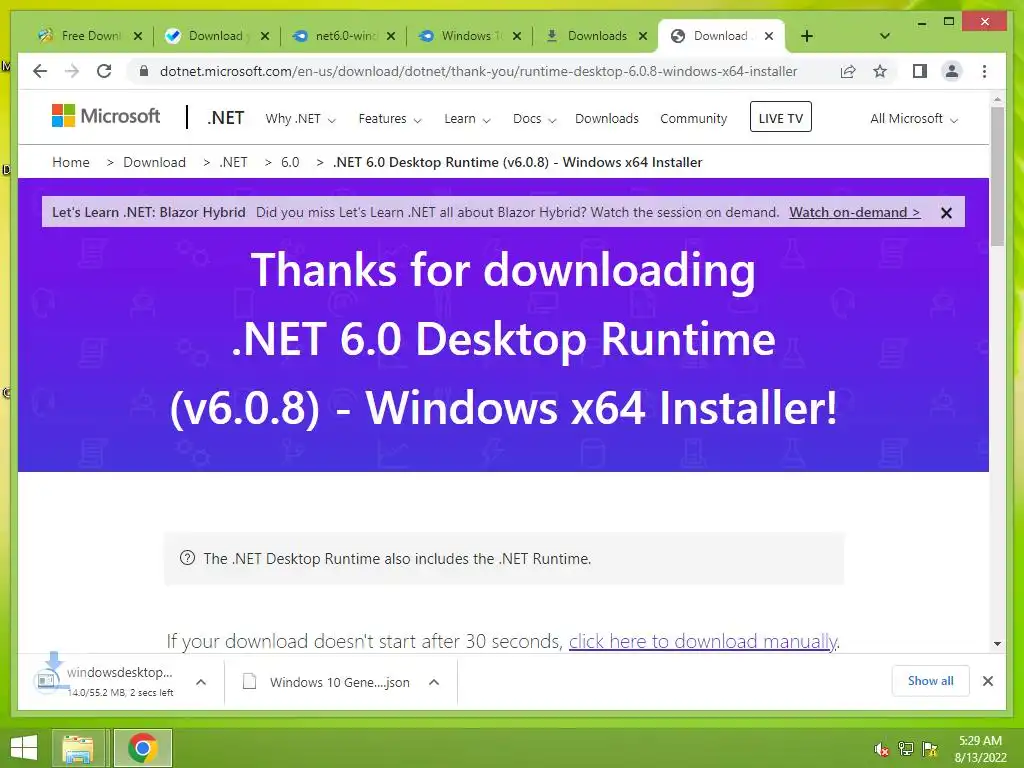Click the browser forward arrow
Screen dimensions: 1024x768
pyautogui.click(x=72, y=71)
